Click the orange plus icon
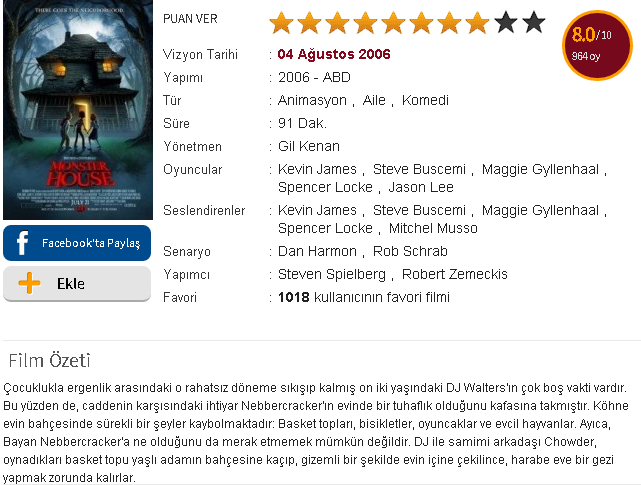The height and width of the screenshot is (485, 641). click(x=29, y=283)
